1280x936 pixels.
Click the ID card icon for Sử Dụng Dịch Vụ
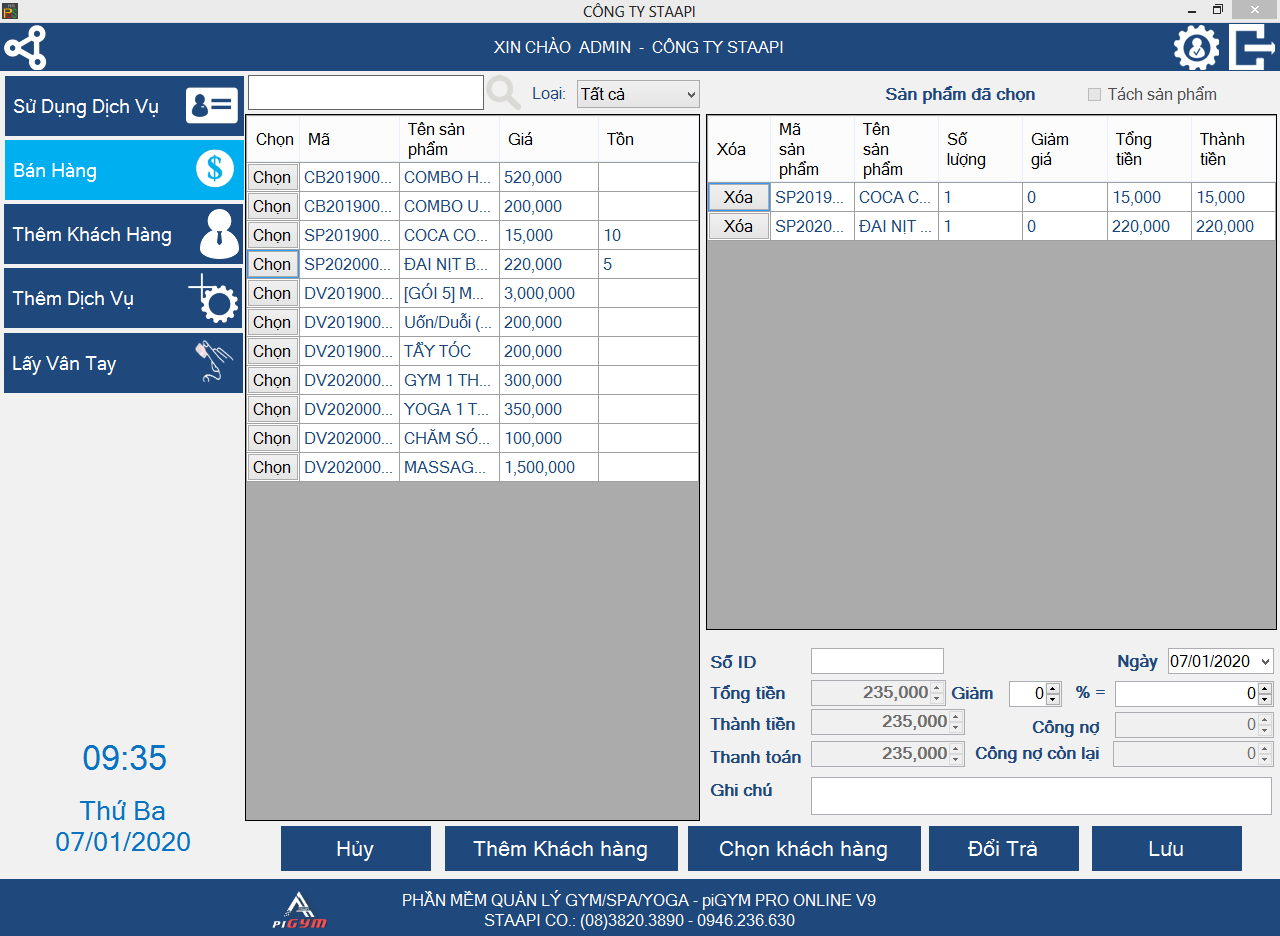[x=212, y=106]
